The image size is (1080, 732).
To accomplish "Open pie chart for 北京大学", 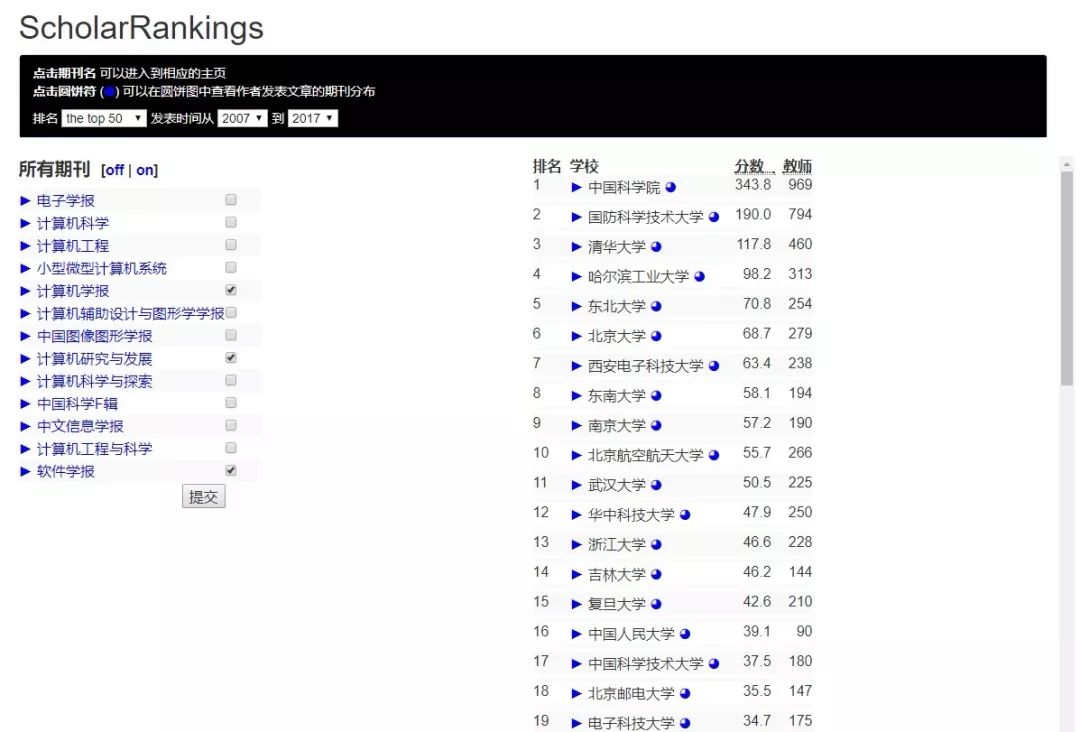I will point(656,336).
